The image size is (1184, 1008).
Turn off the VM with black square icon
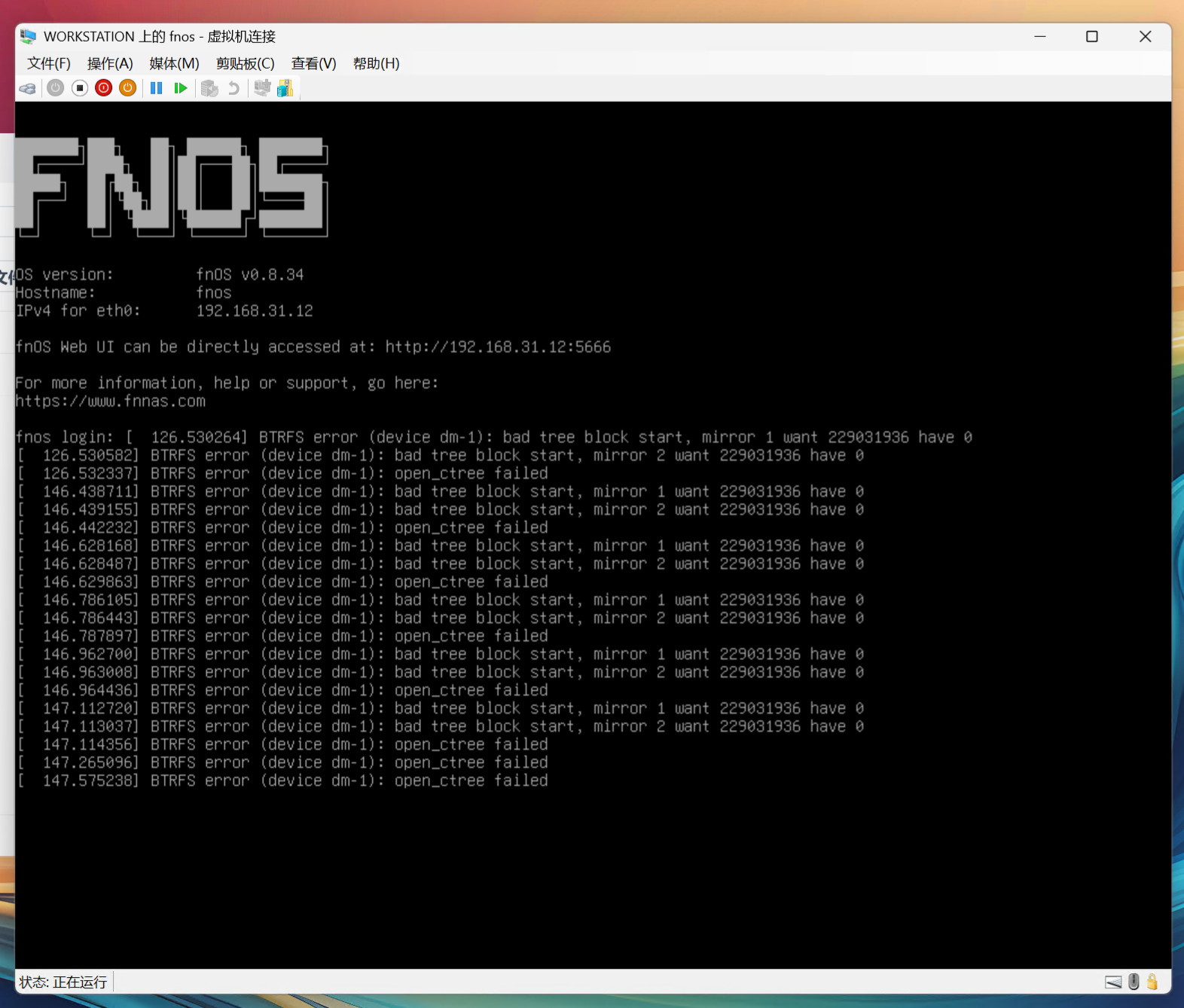(80, 88)
